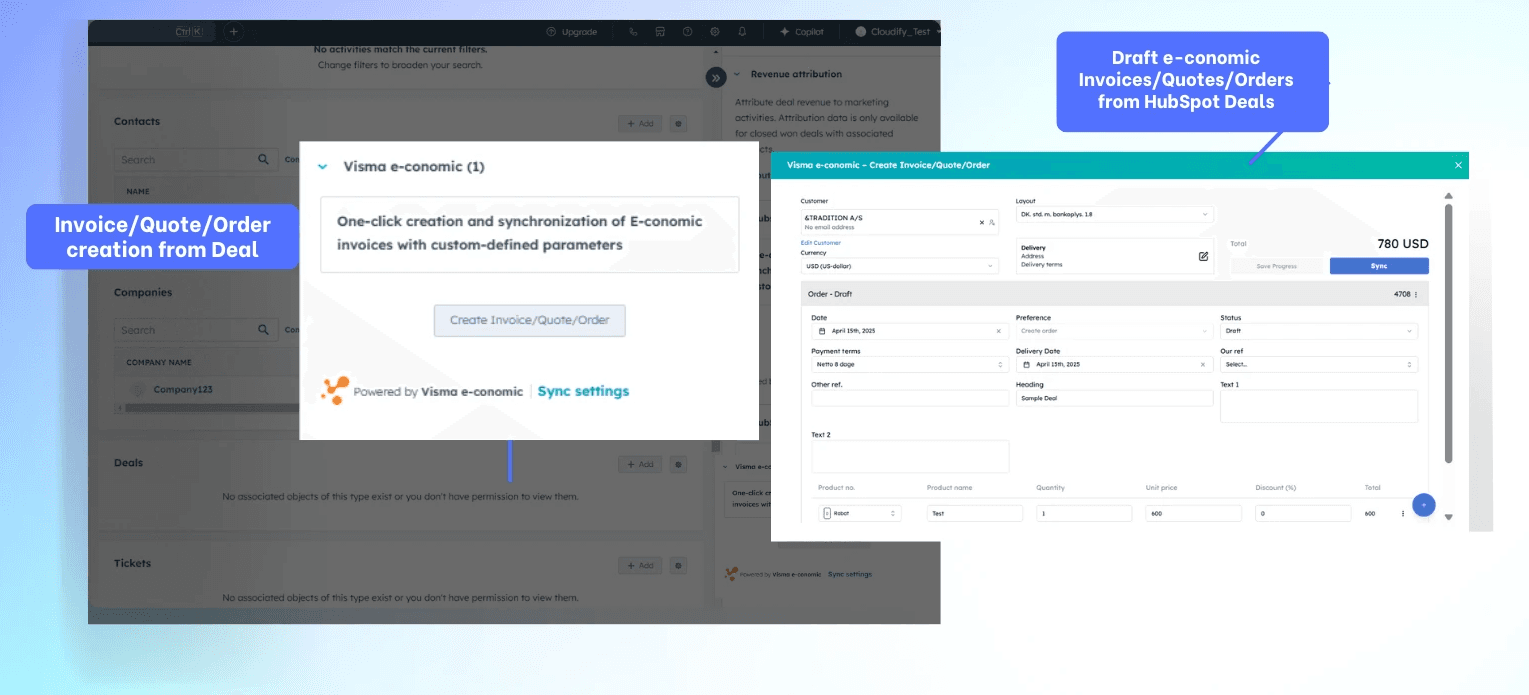This screenshot has width=1529, height=695.
Task: Open the Tickets card settings gear
Action: (x=678, y=566)
